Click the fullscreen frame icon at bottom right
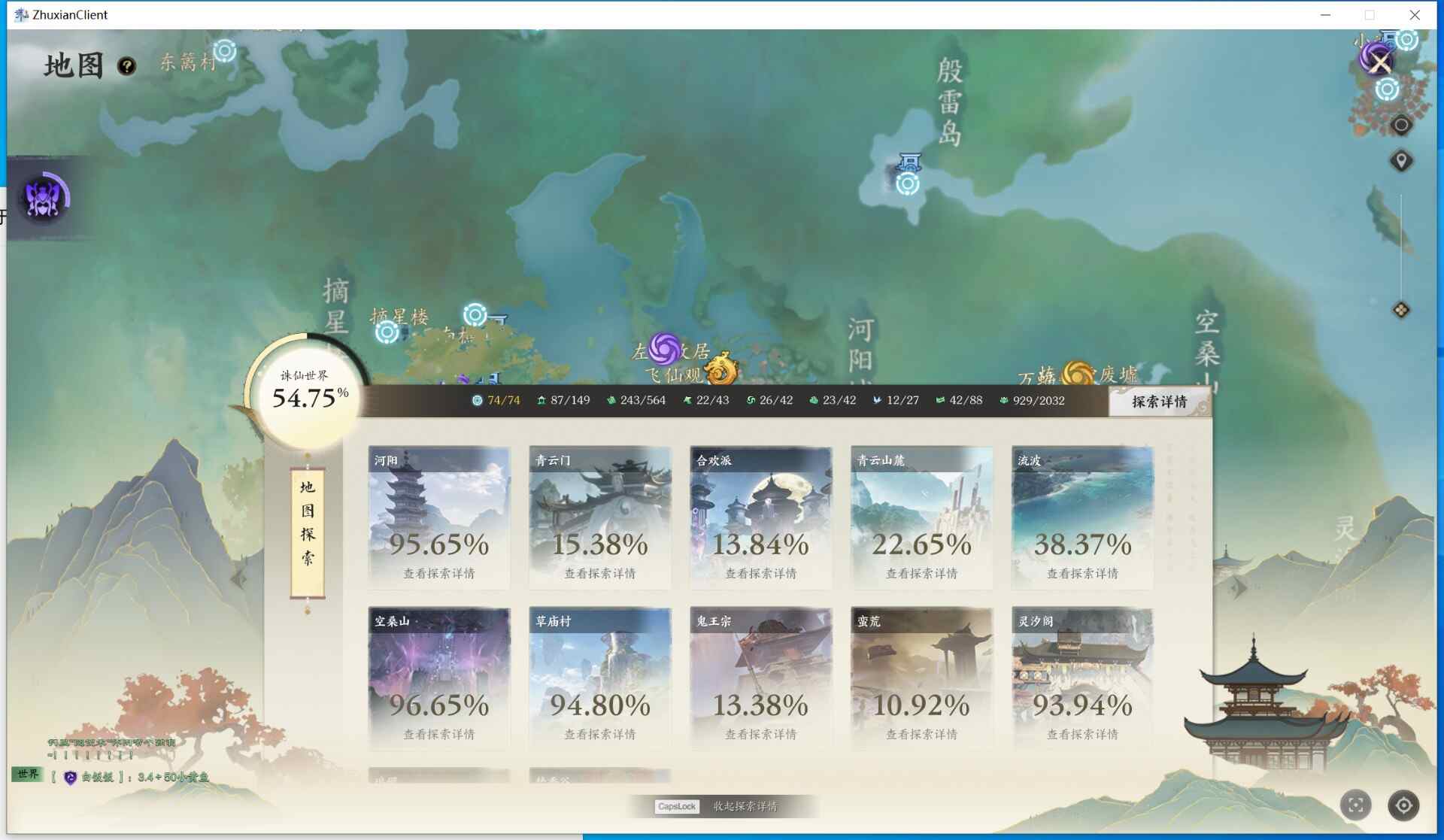 pos(1356,805)
